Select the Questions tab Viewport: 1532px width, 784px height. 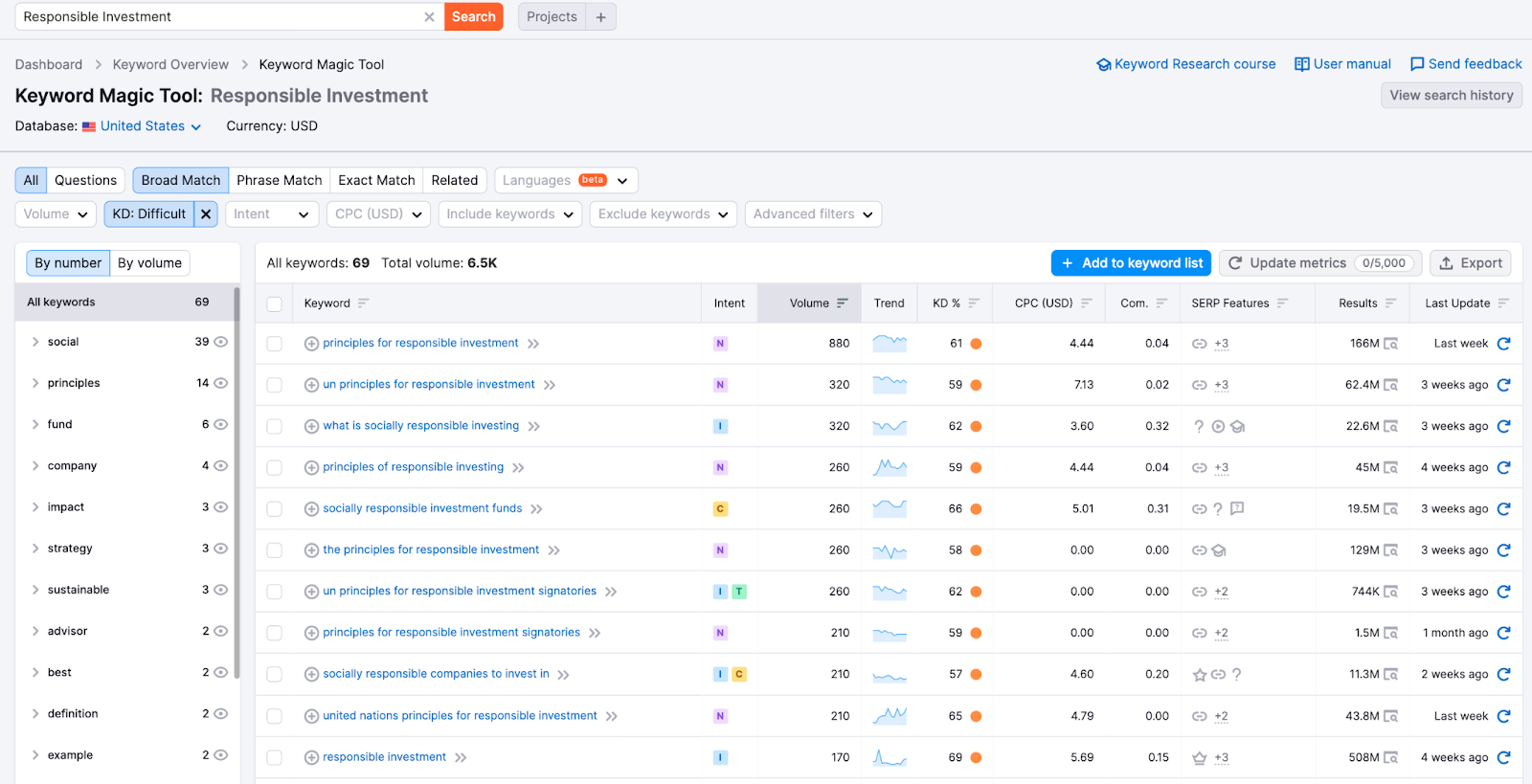[x=85, y=180]
